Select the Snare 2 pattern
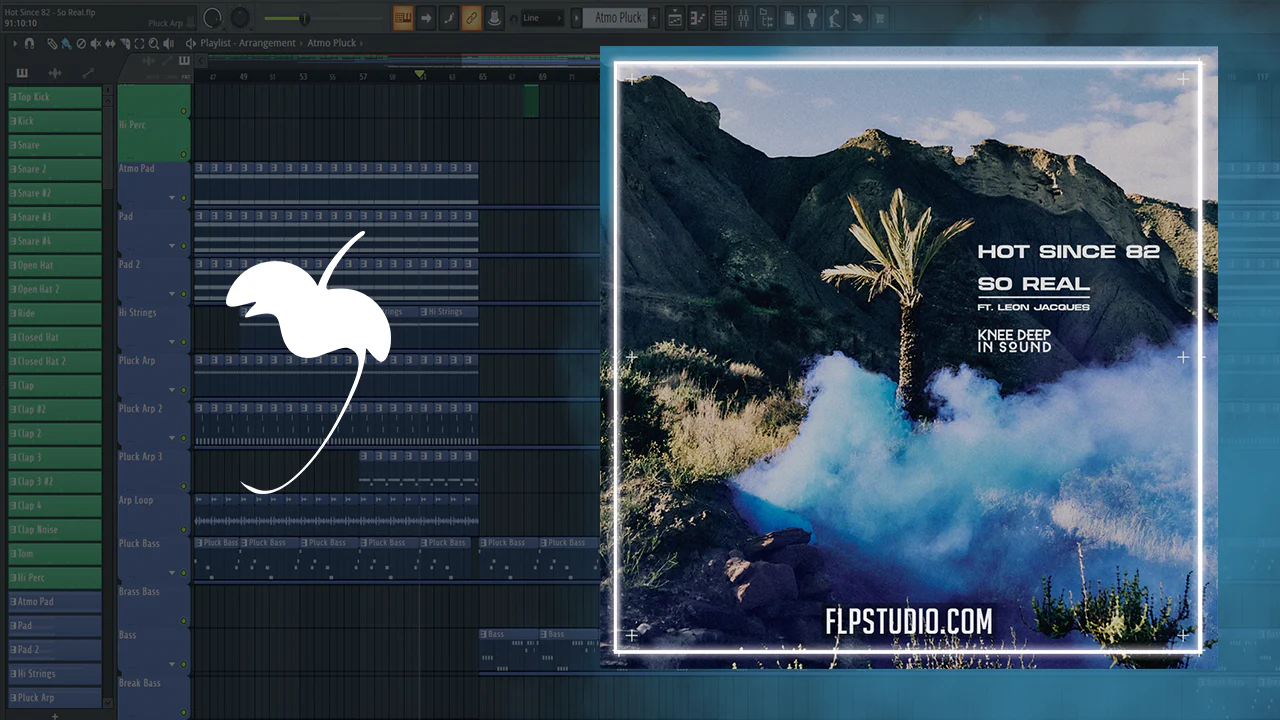This screenshot has width=1280, height=720. coord(55,169)
